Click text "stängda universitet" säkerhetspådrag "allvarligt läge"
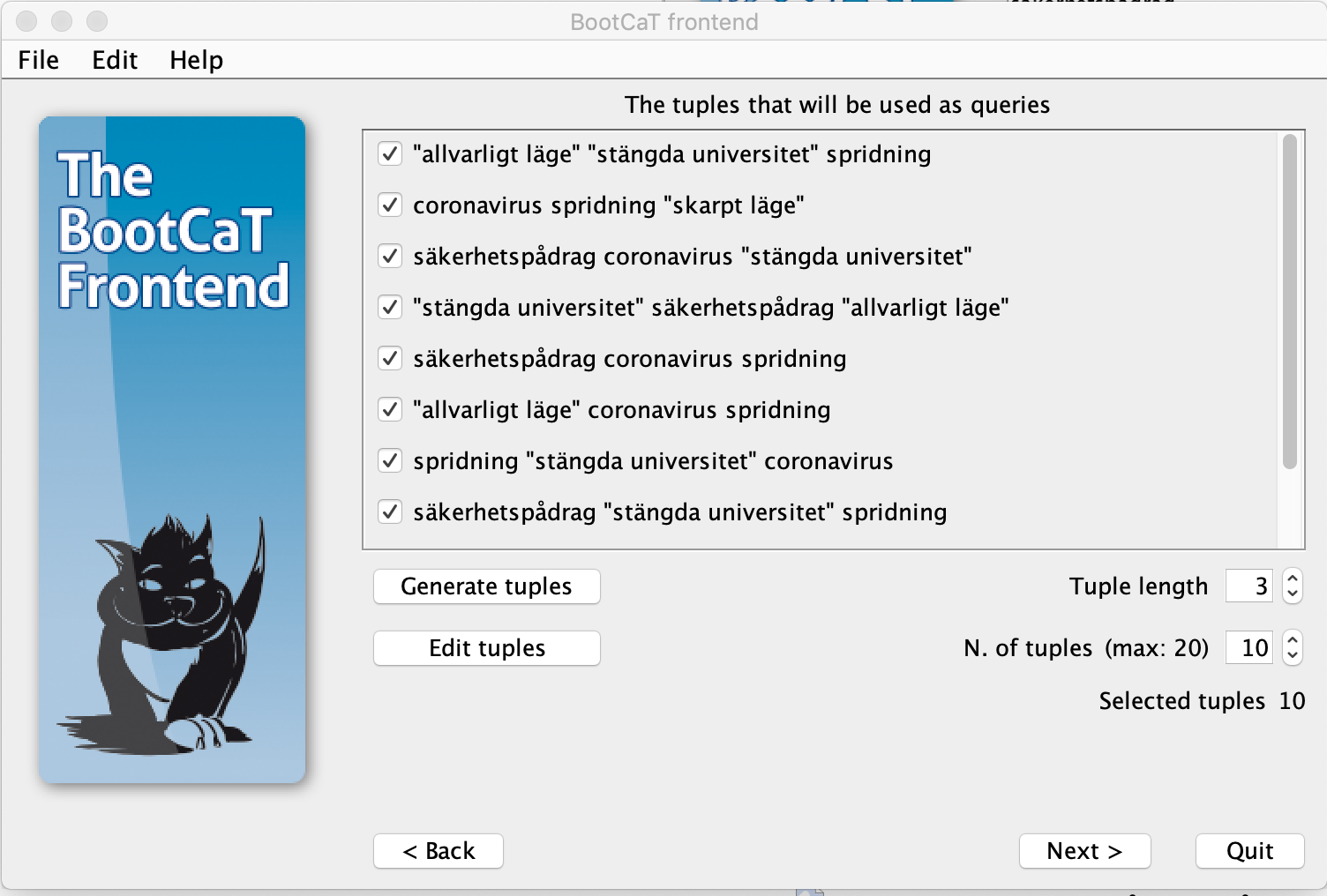The width and height of the screenshot is (1327, 896). pos(711,308)
